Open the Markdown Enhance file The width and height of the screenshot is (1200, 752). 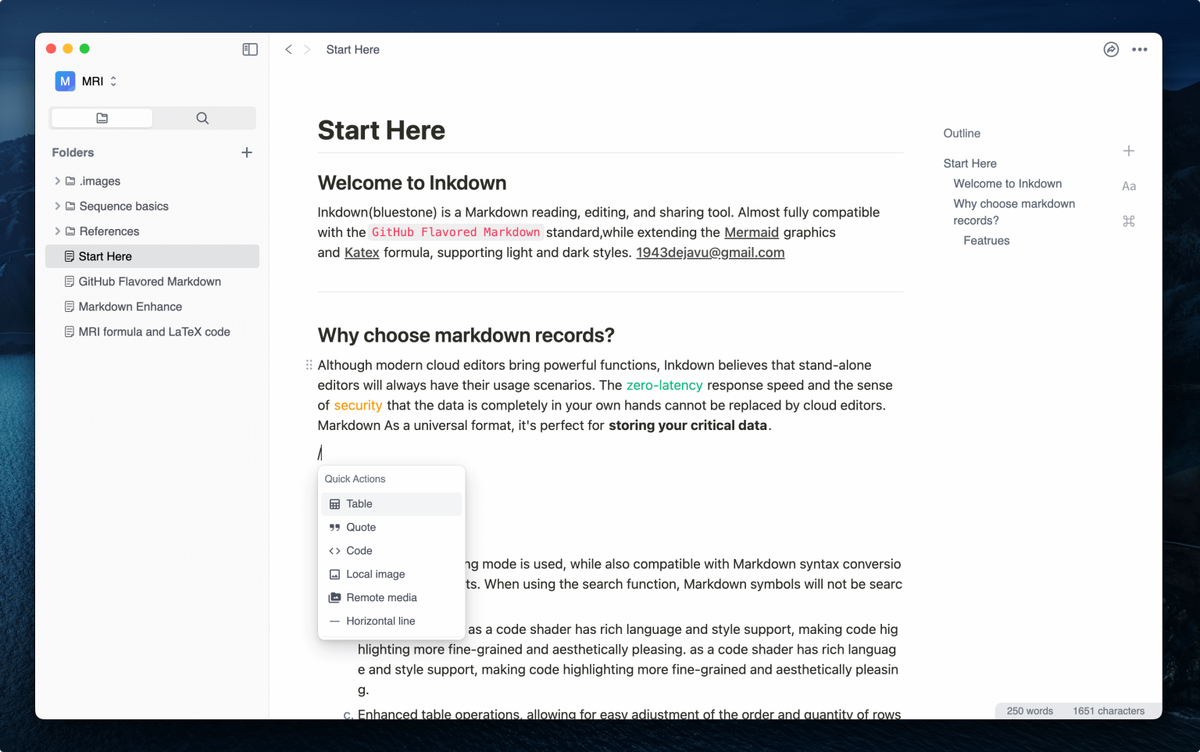click(x=152, y=306)
